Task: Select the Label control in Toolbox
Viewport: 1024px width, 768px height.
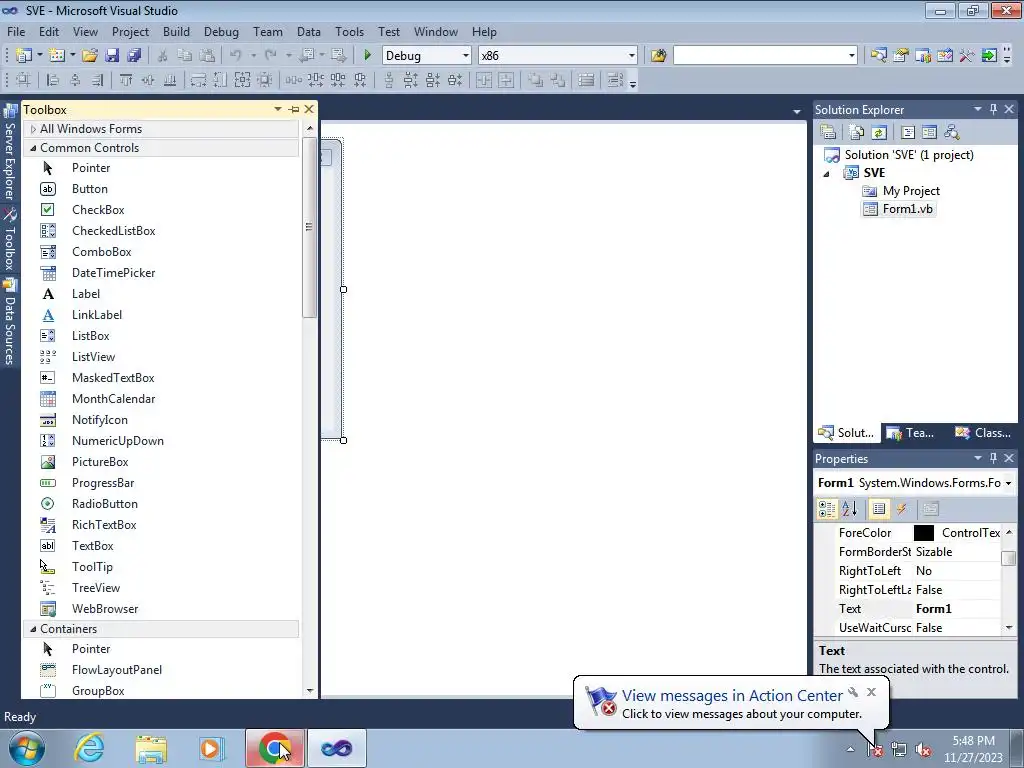Action: 86,294
